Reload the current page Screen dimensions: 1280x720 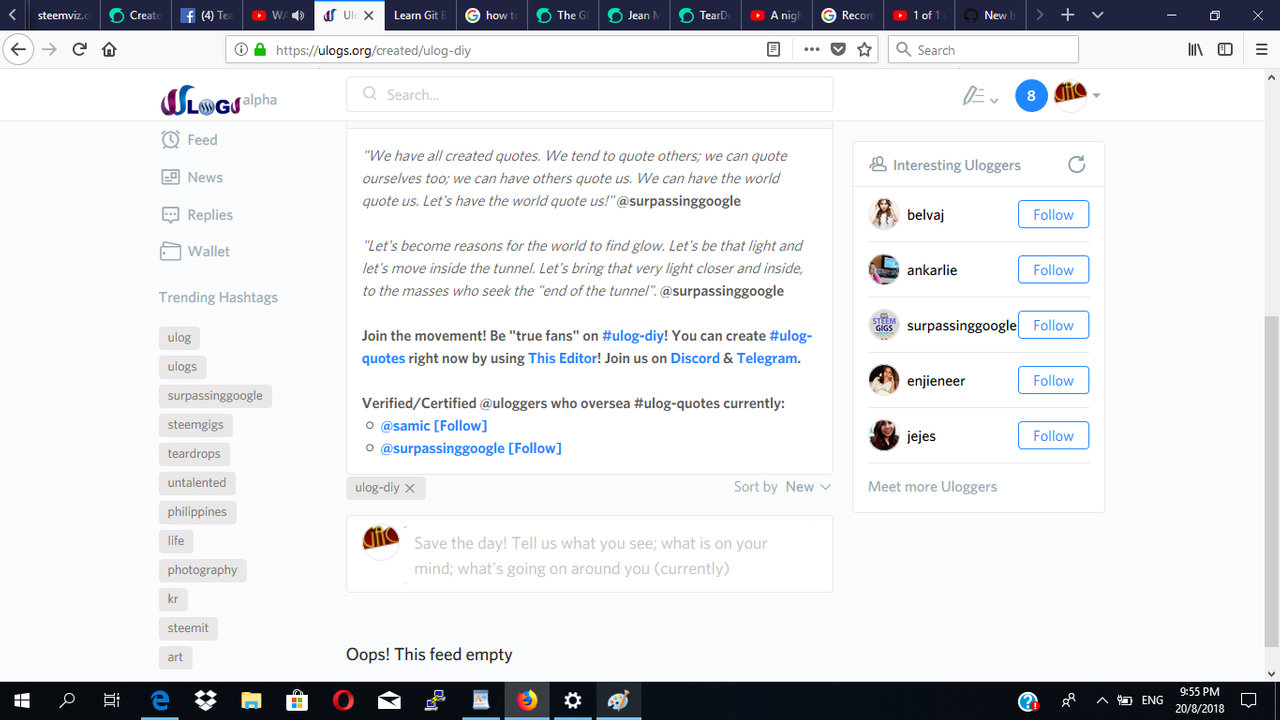[x=79, y=49]
